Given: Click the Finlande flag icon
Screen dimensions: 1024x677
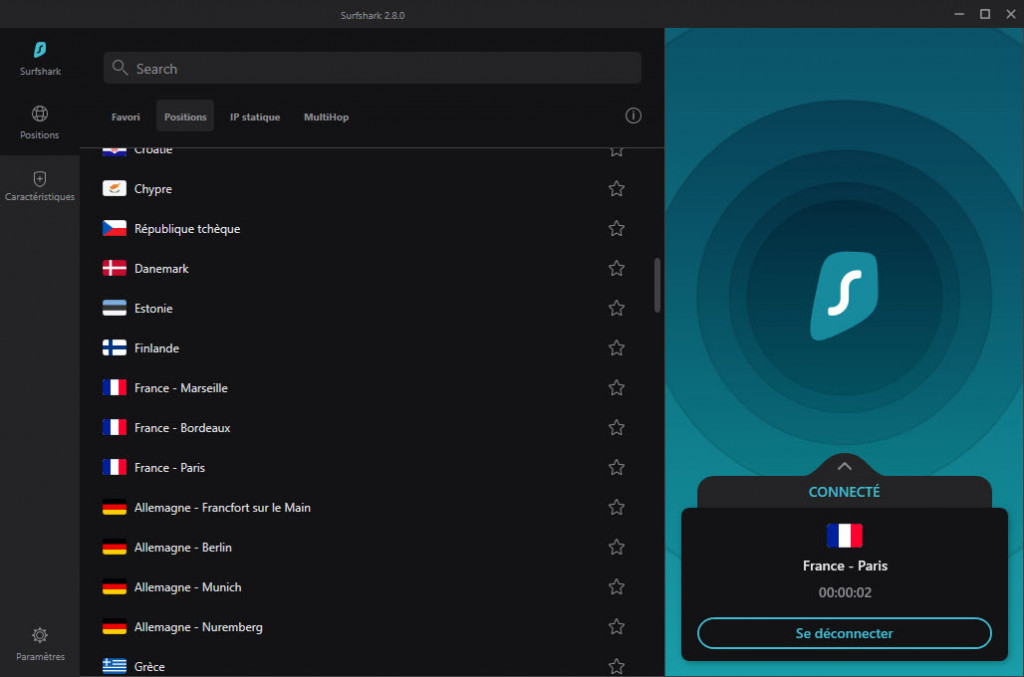Looking at the screenshot, I should click(x=114, y=348).
